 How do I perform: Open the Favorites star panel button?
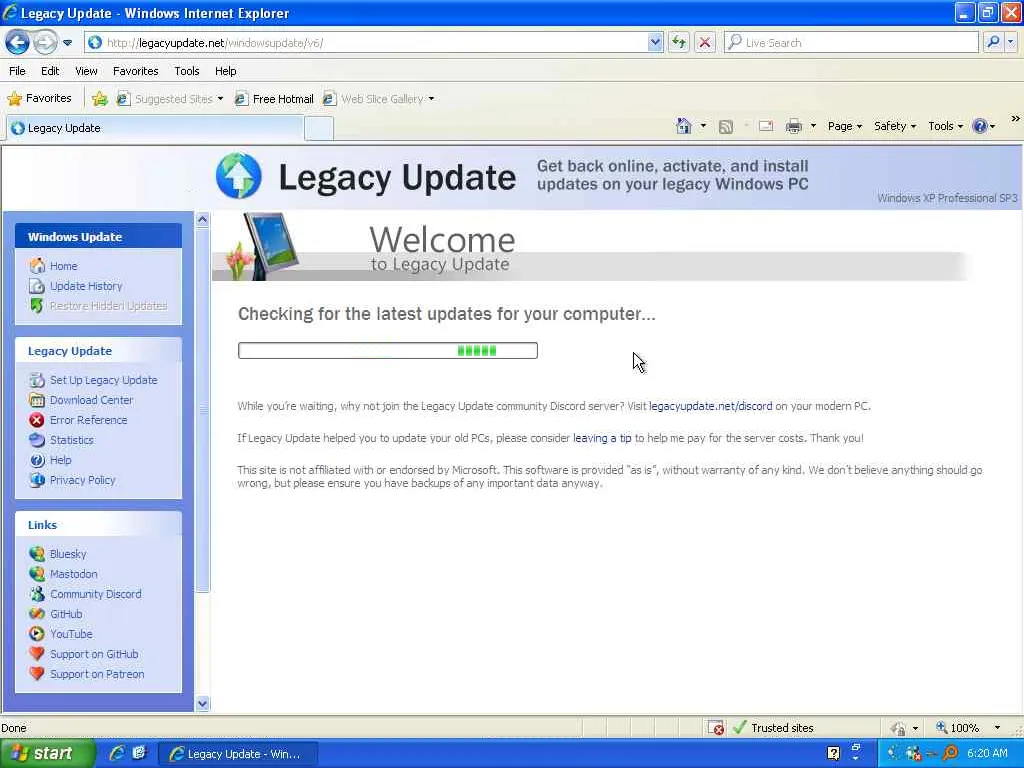pos(39,99)
